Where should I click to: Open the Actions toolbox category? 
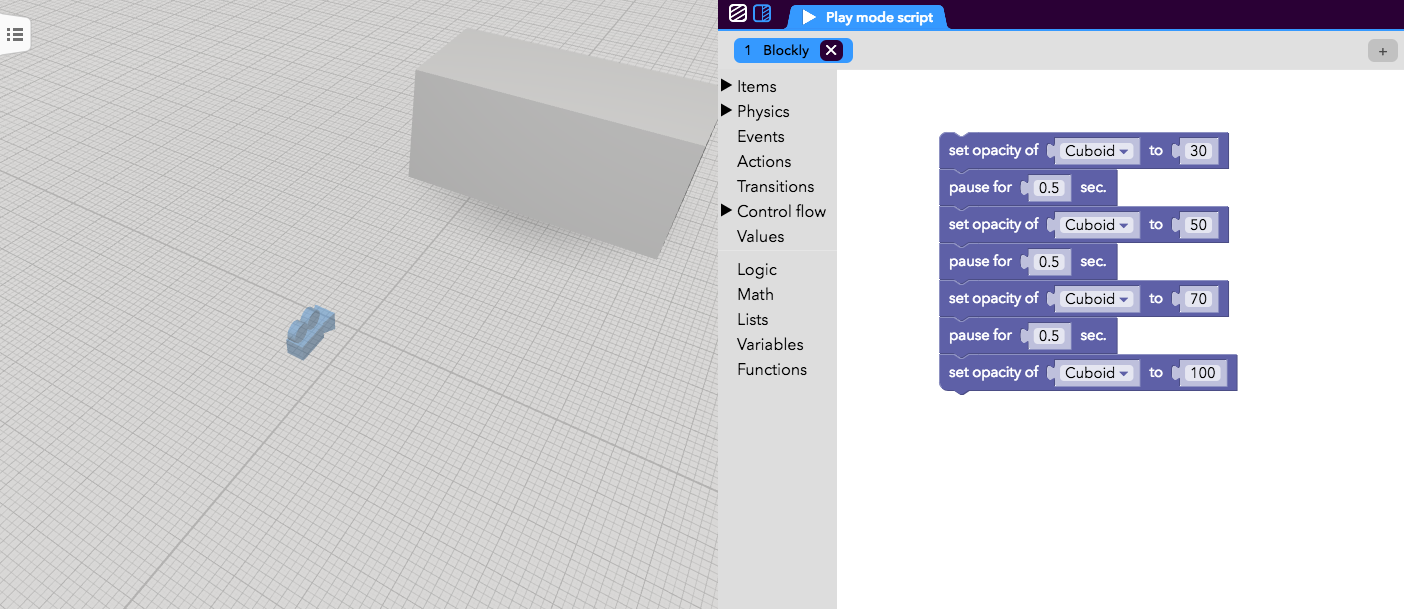(764, 161)
